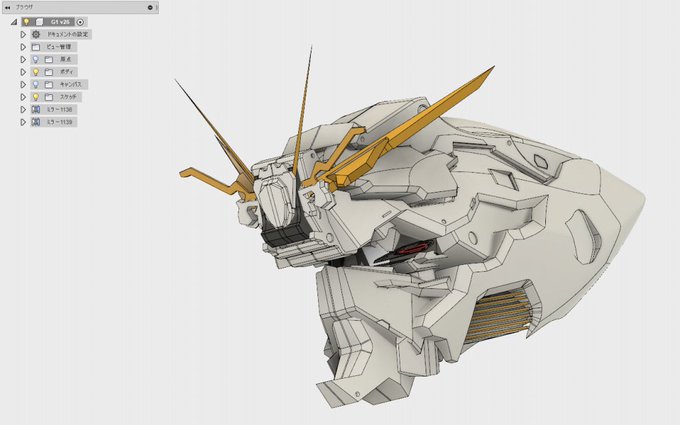Viewport: 680px width, 425px height.
Task: Select the ビュー管理 row label
Action: pos(59,47)
